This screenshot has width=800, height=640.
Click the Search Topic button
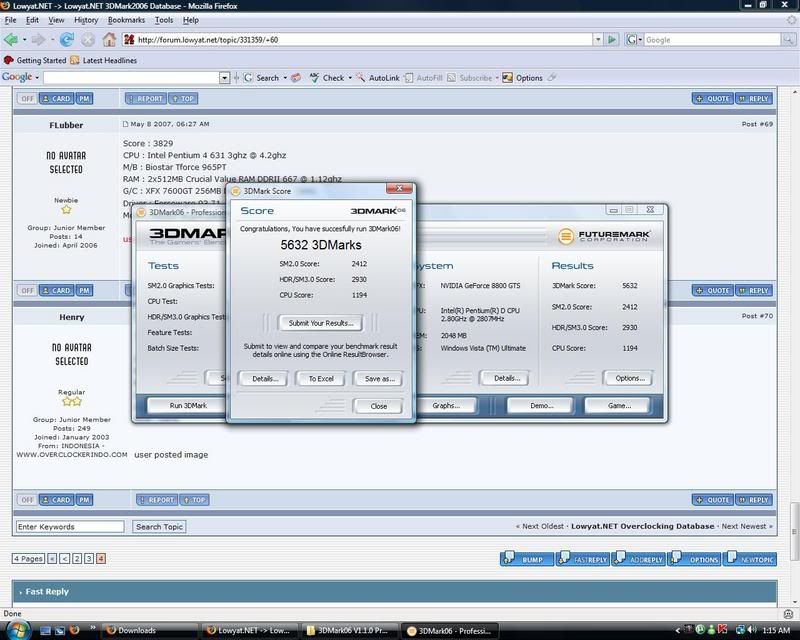[x=159, y=526]
